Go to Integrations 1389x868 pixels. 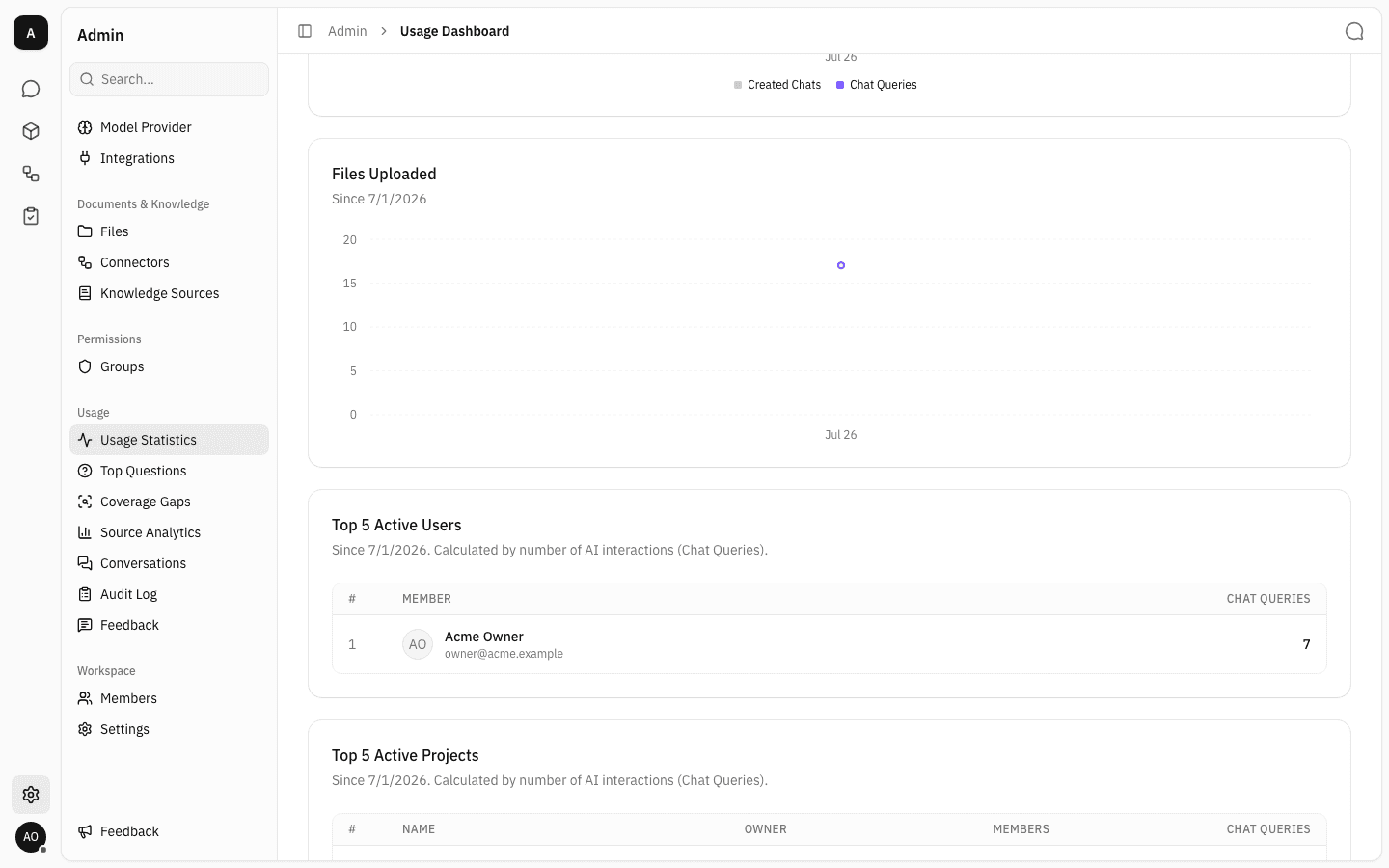(169, 158)
